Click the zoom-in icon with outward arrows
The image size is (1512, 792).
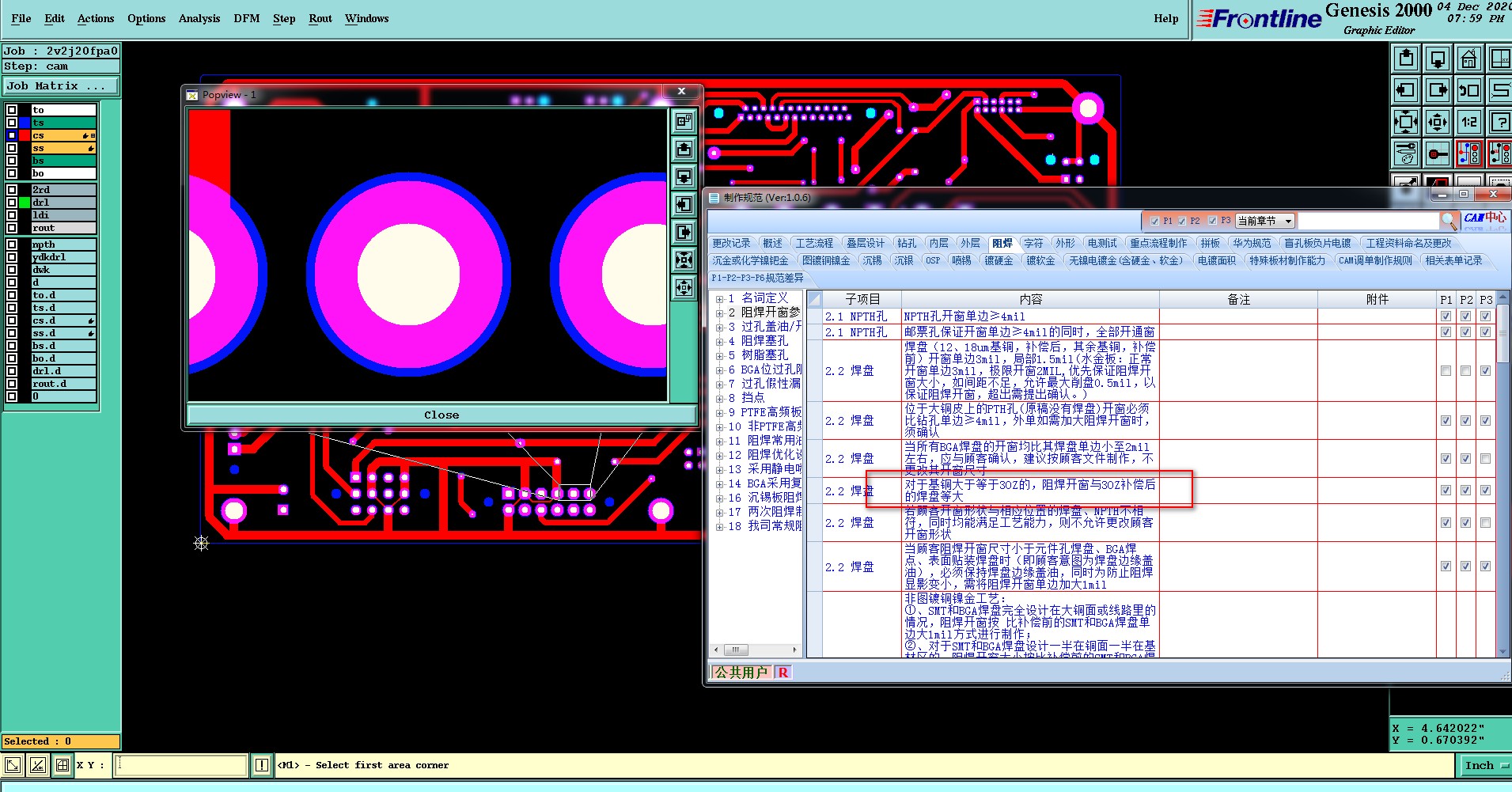tap(1406, 122)
